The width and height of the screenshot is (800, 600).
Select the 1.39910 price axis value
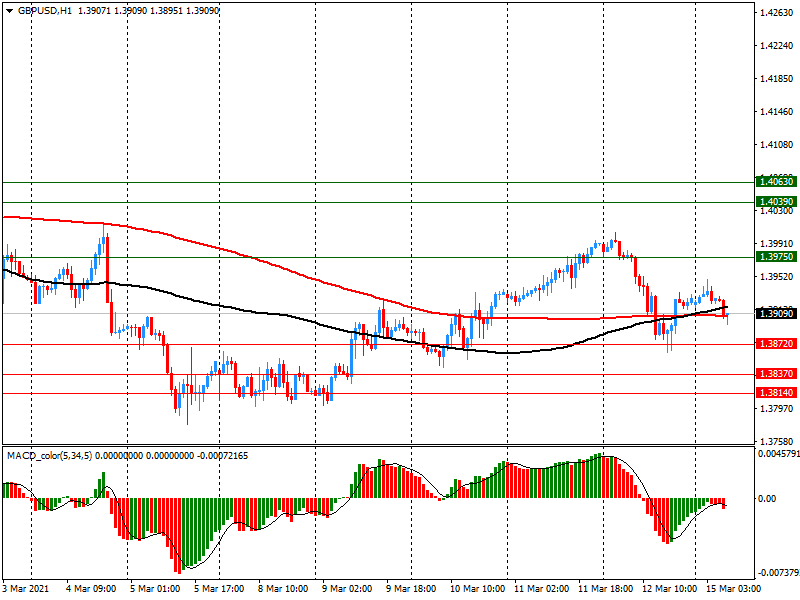(x=777, y=244)
